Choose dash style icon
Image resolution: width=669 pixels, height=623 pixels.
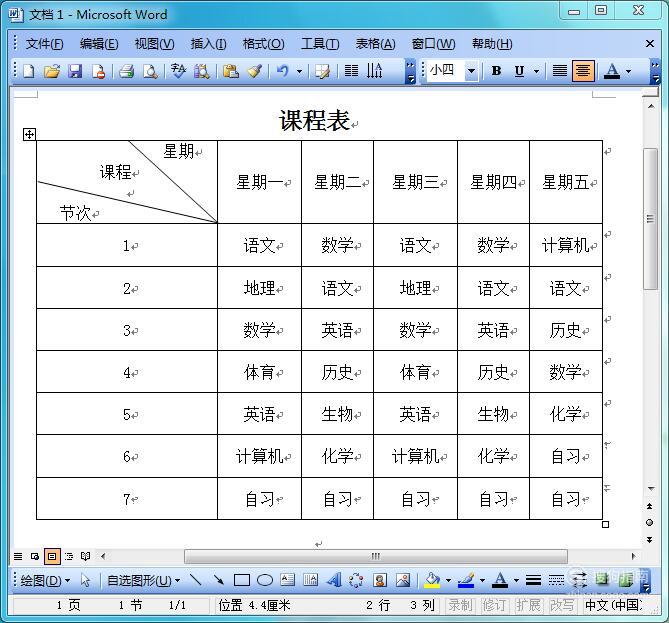tap(556, 580)
